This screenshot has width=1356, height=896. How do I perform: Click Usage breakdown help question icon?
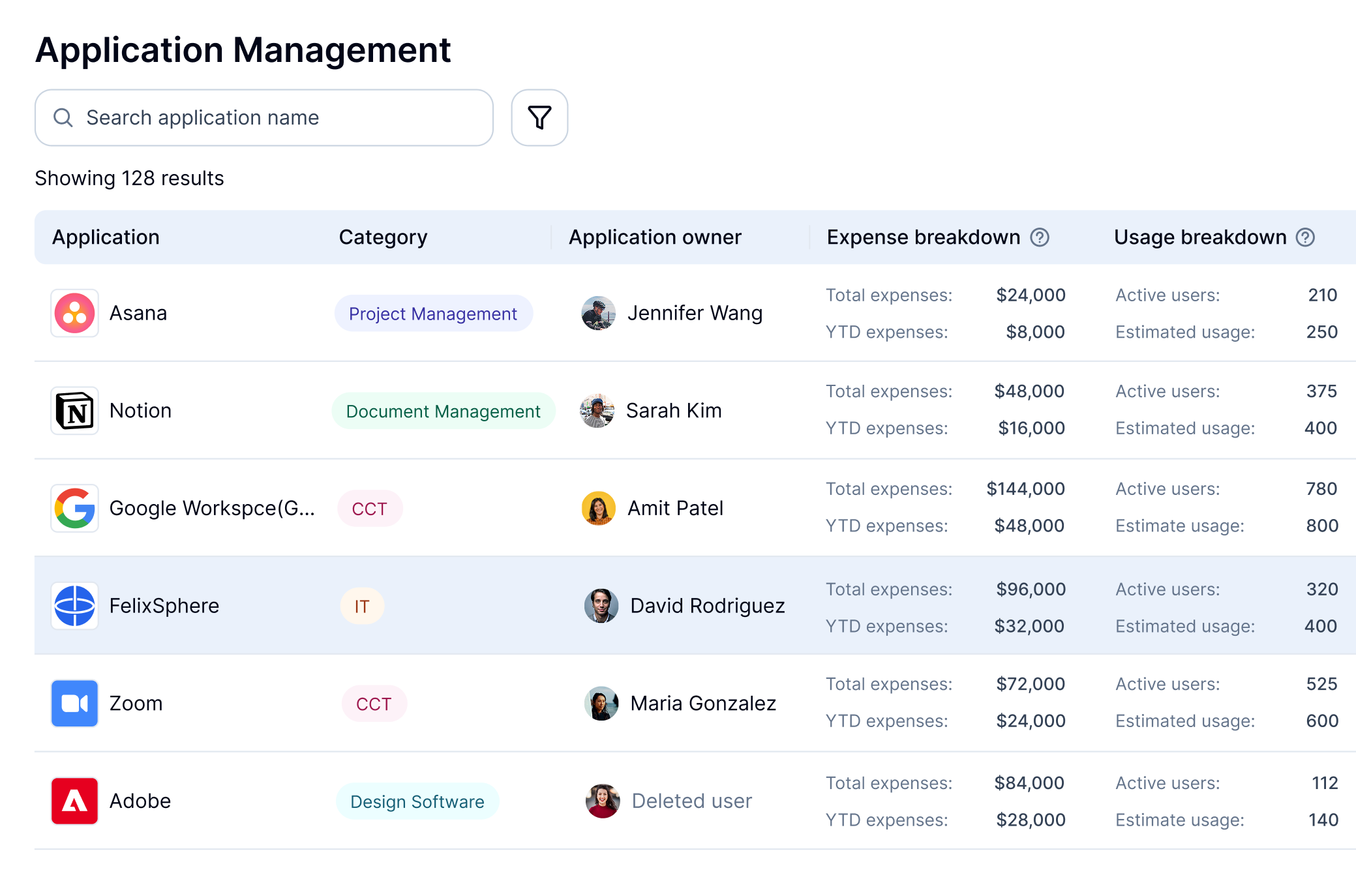[1305, 237]
